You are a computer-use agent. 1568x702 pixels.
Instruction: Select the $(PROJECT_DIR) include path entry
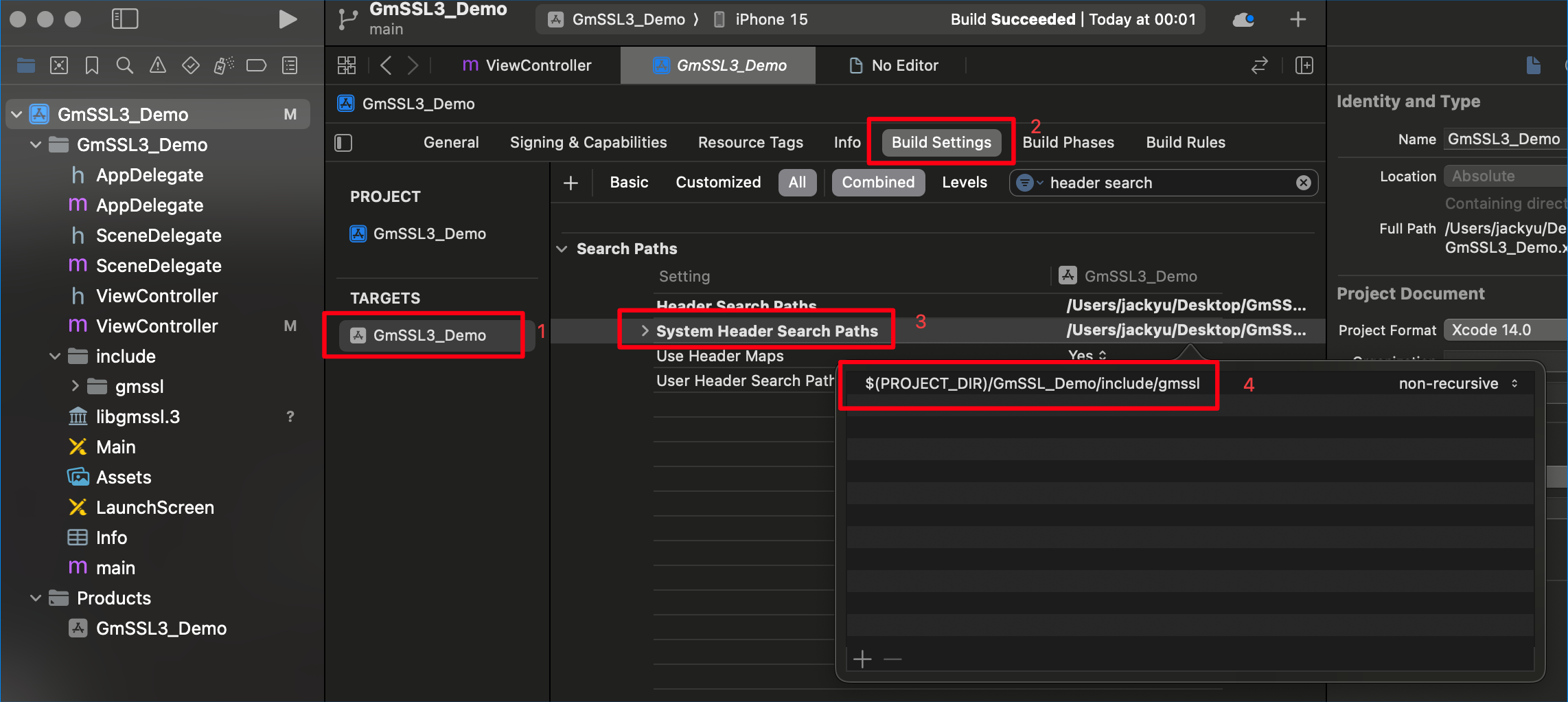pos(1032,384)
